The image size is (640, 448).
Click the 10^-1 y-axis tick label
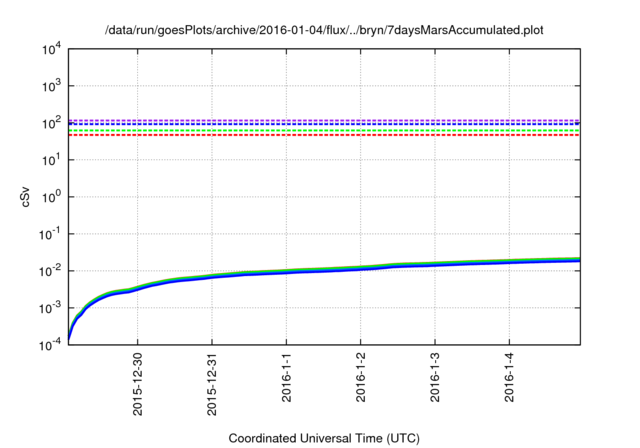(51, 235)
